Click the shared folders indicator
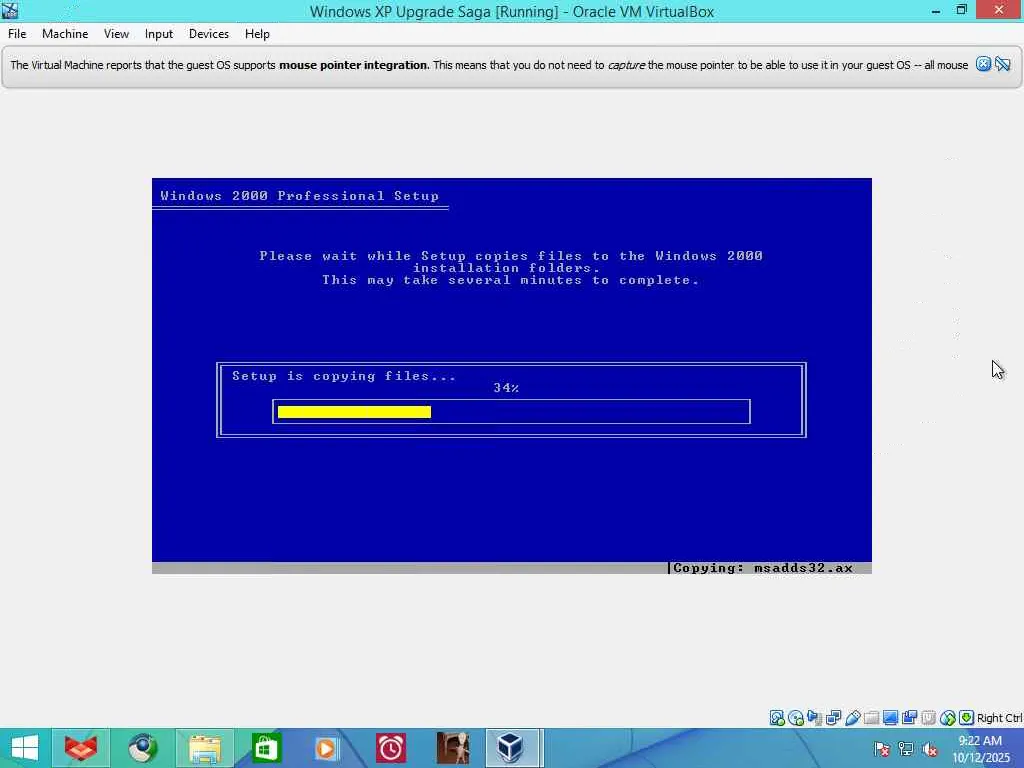 (x=871, y=718)
